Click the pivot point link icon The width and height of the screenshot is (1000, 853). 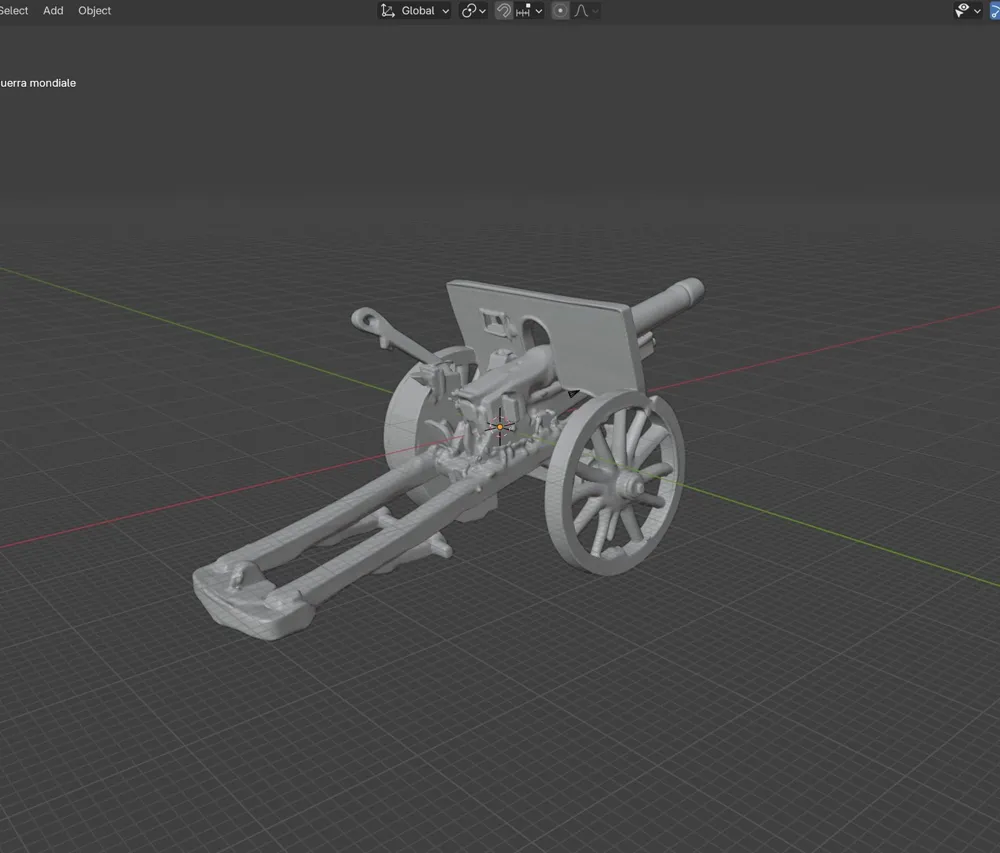point(469,11)
